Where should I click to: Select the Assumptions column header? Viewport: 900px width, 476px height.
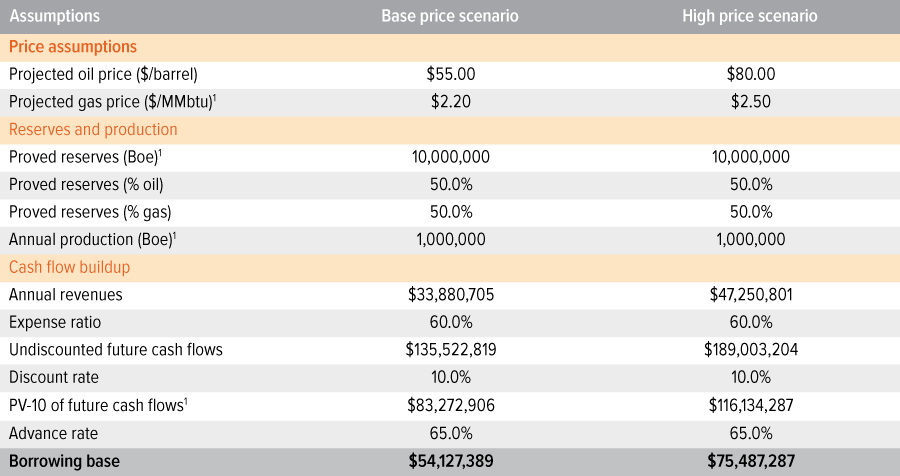(55, 16)
